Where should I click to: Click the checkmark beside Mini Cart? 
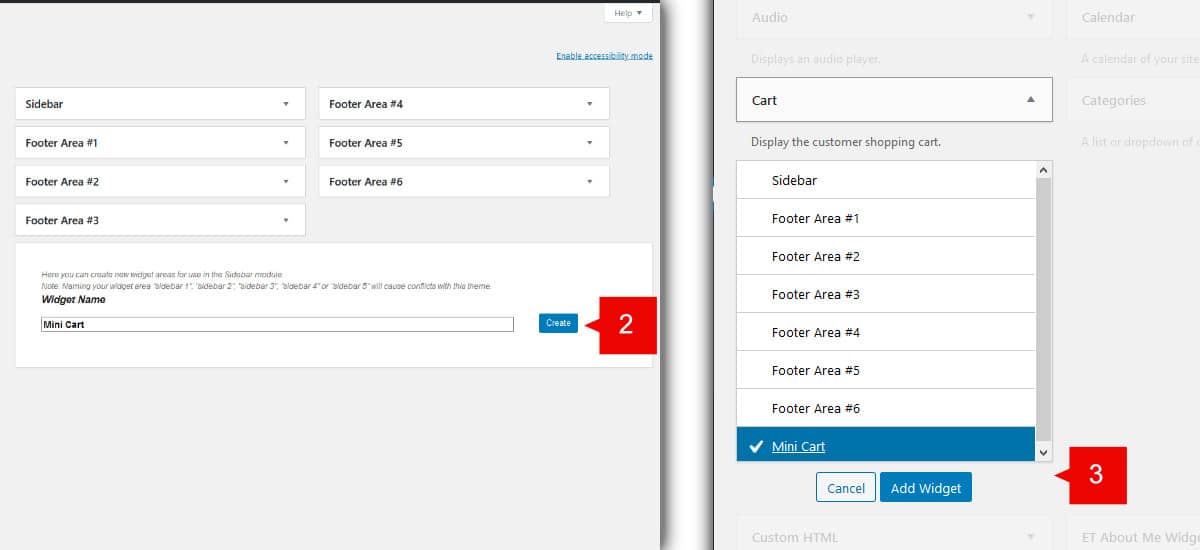(x=756, y=446)
